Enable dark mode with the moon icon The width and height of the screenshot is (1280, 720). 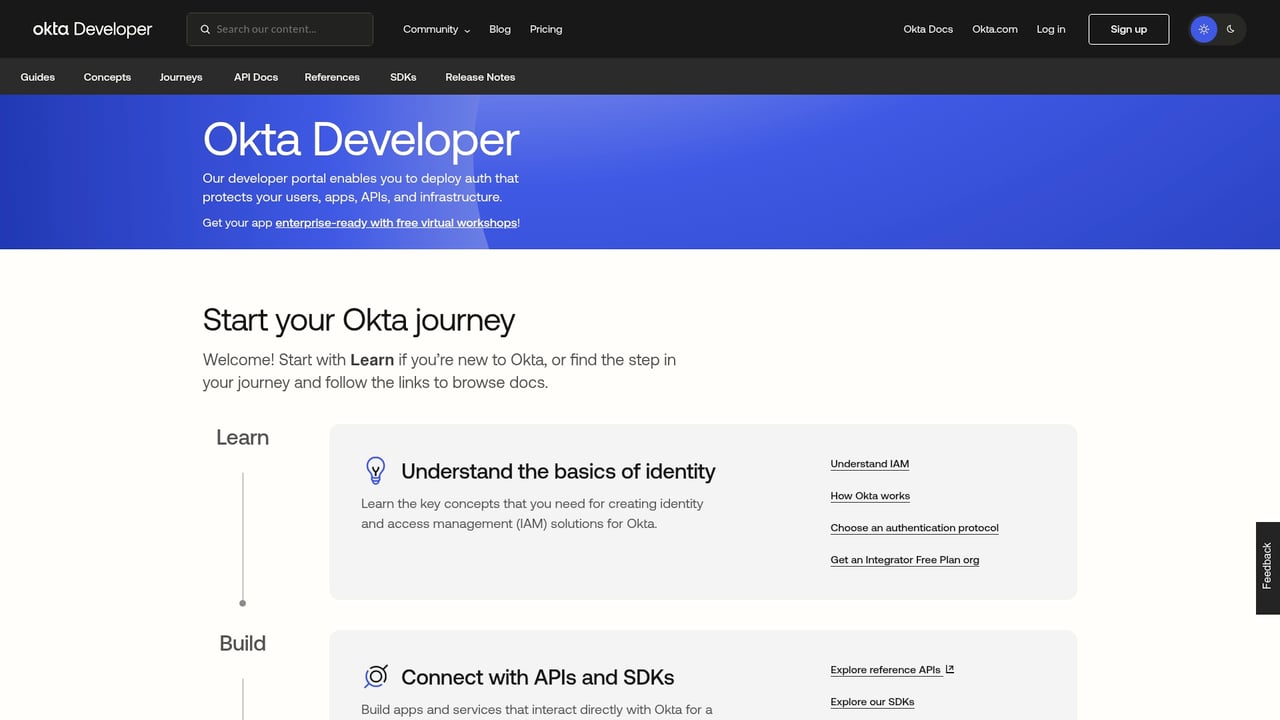(x=1230, y=29)
